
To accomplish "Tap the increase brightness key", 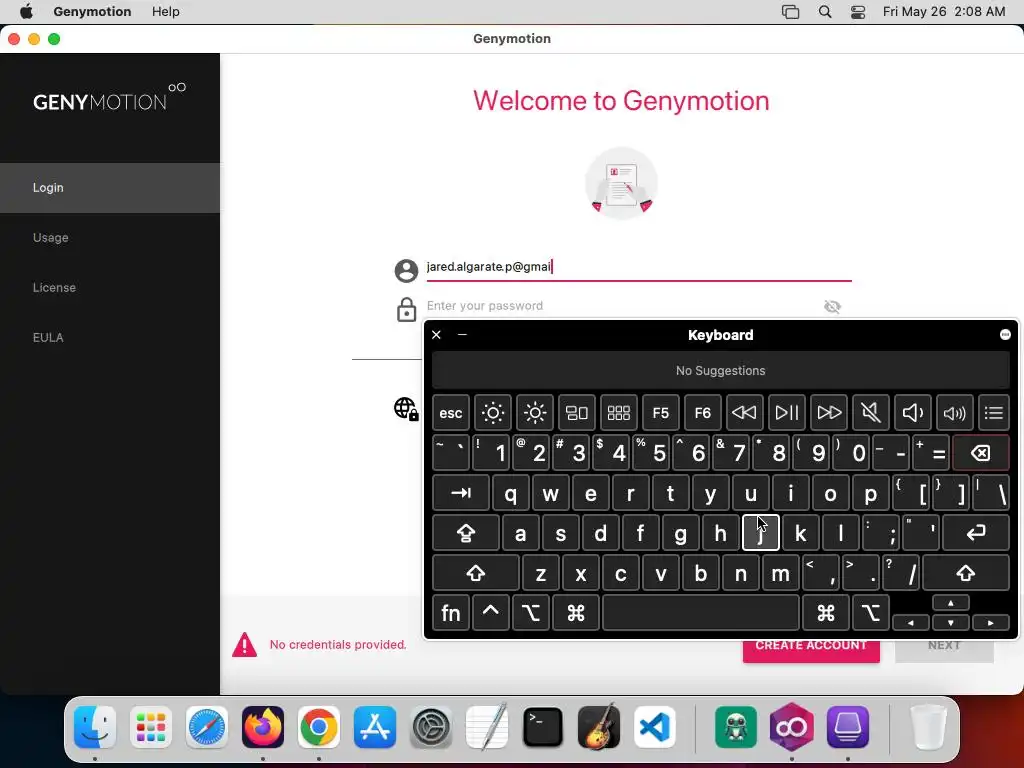I will coord(535,413).
